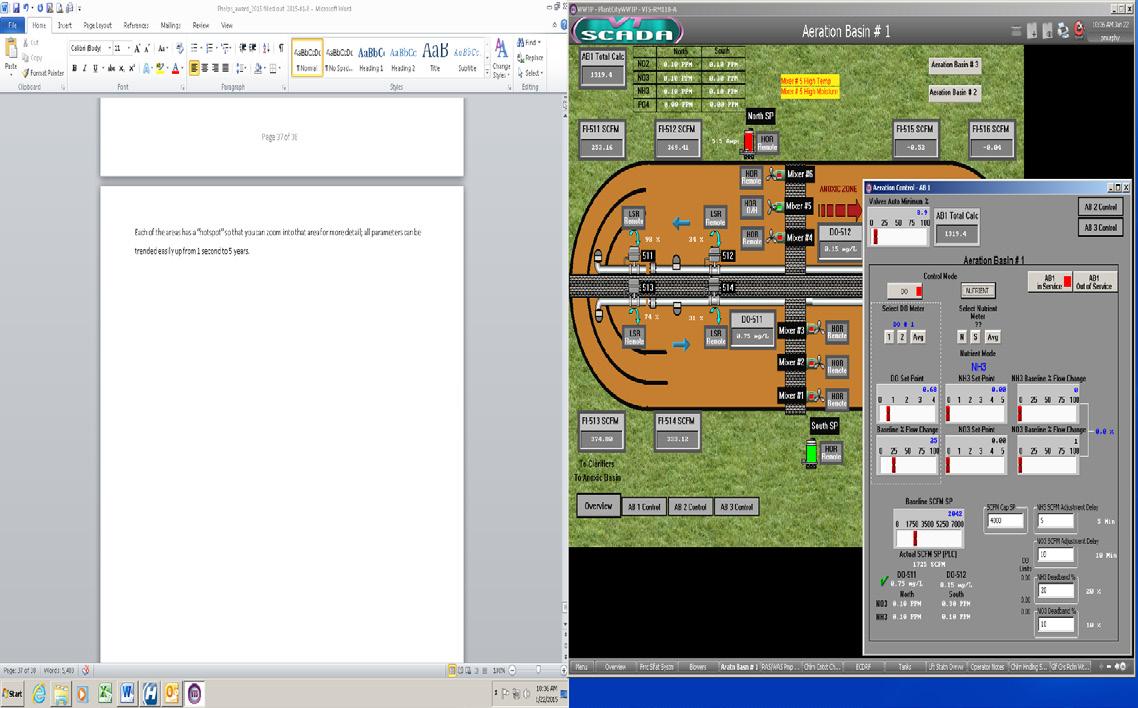Switch to the Mailings ribbon tab
1138x708 pixels.
[x=171, y=25]
